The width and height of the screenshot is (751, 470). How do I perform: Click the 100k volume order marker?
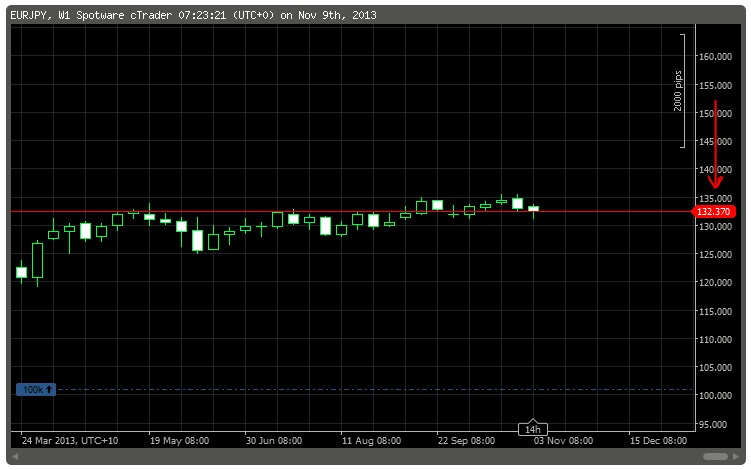tap(36, 390)
